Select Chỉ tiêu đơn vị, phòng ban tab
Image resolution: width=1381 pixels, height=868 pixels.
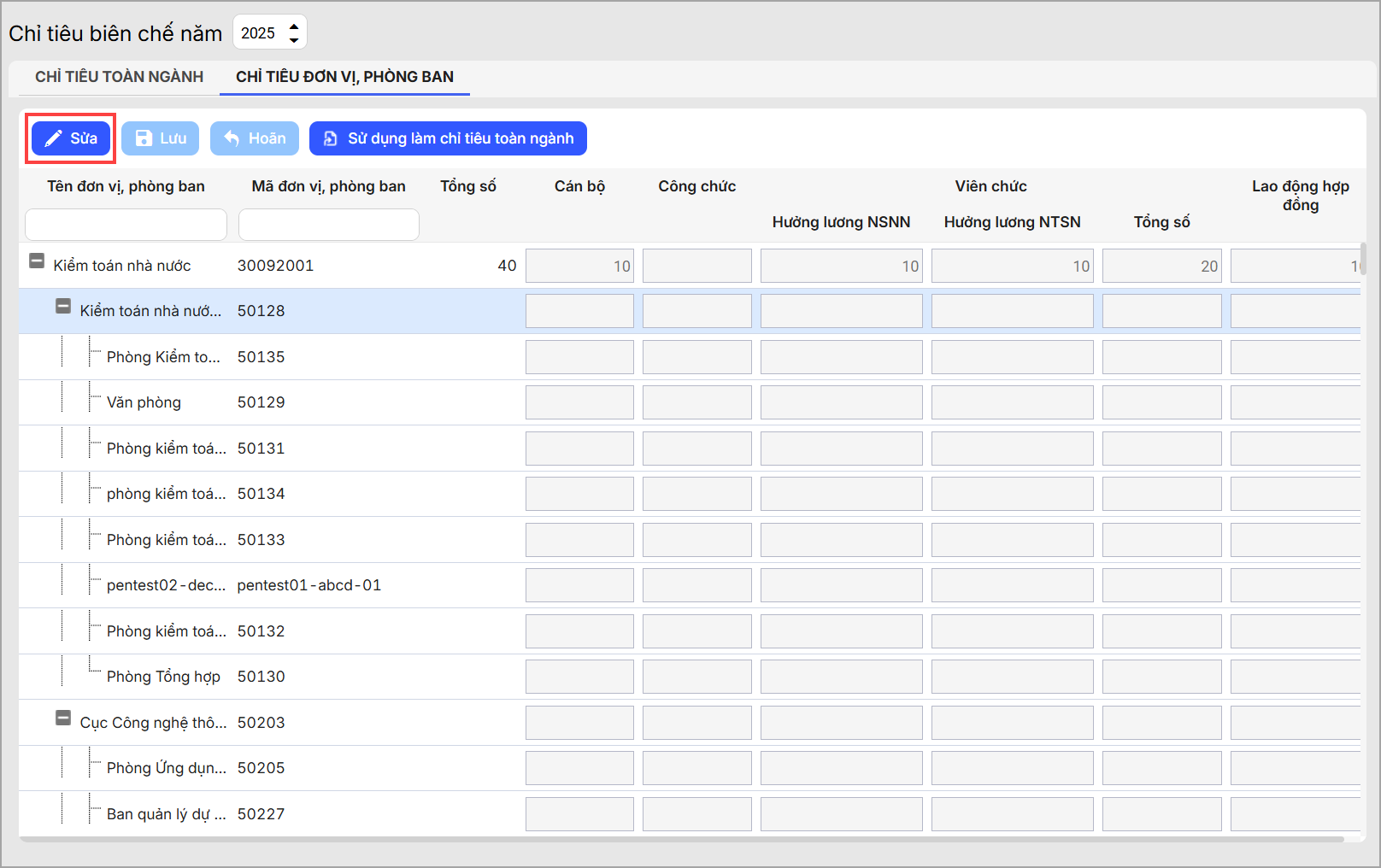[344, 77]
